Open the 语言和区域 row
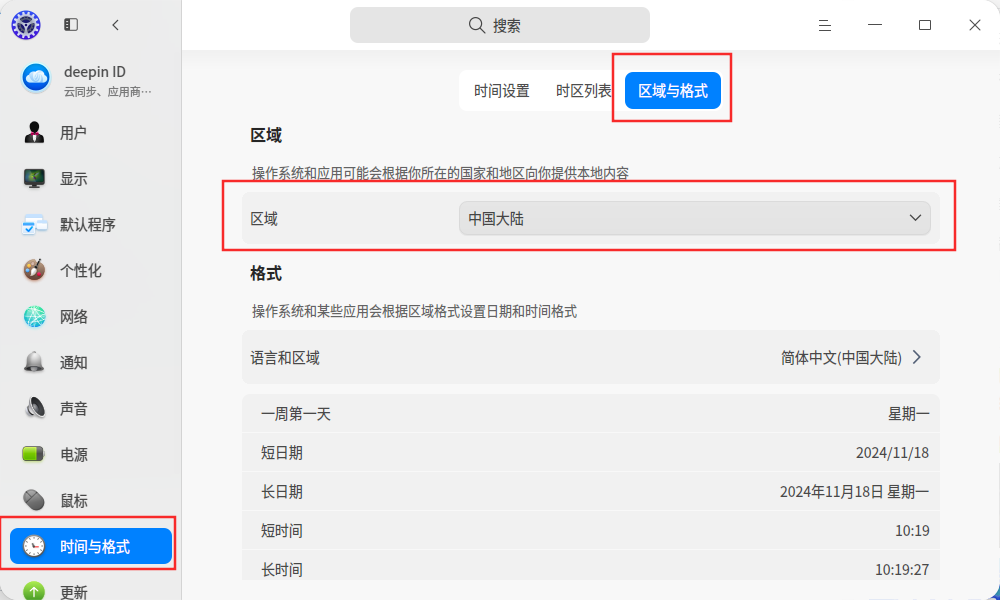Viewport: 1000px width, 600px height. pos(591,357)
